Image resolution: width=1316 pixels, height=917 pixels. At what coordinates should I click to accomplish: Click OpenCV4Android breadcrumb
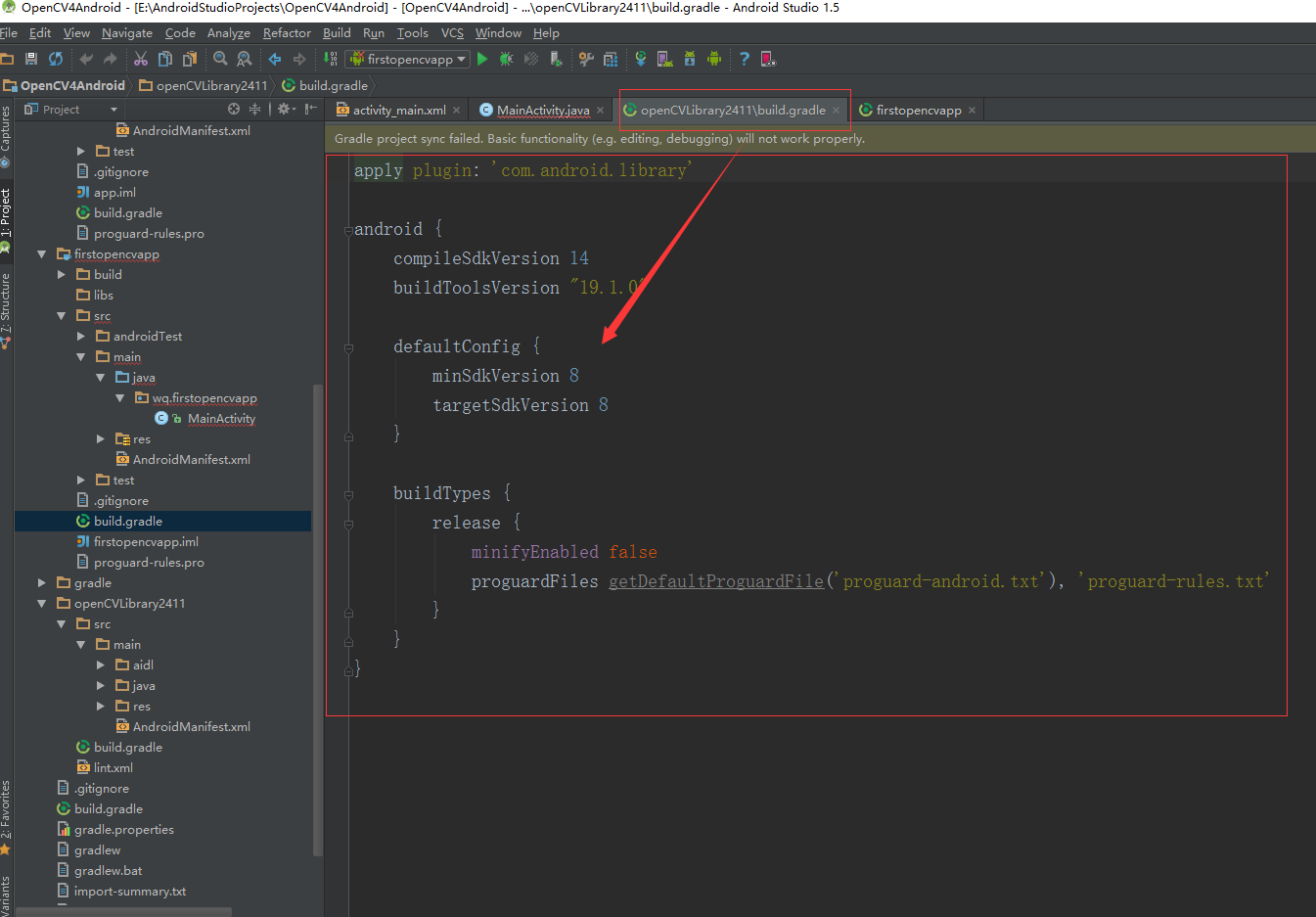pos(64,85)
